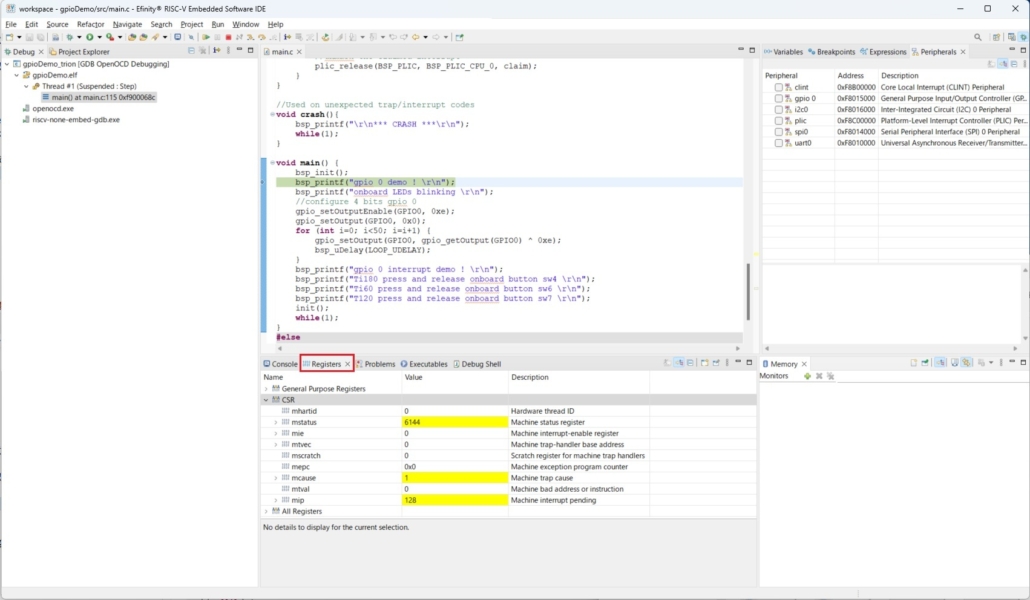Select the openocd.exe process entry
This screenshot has height=600, width=1030.
click(x=53, y=109)
